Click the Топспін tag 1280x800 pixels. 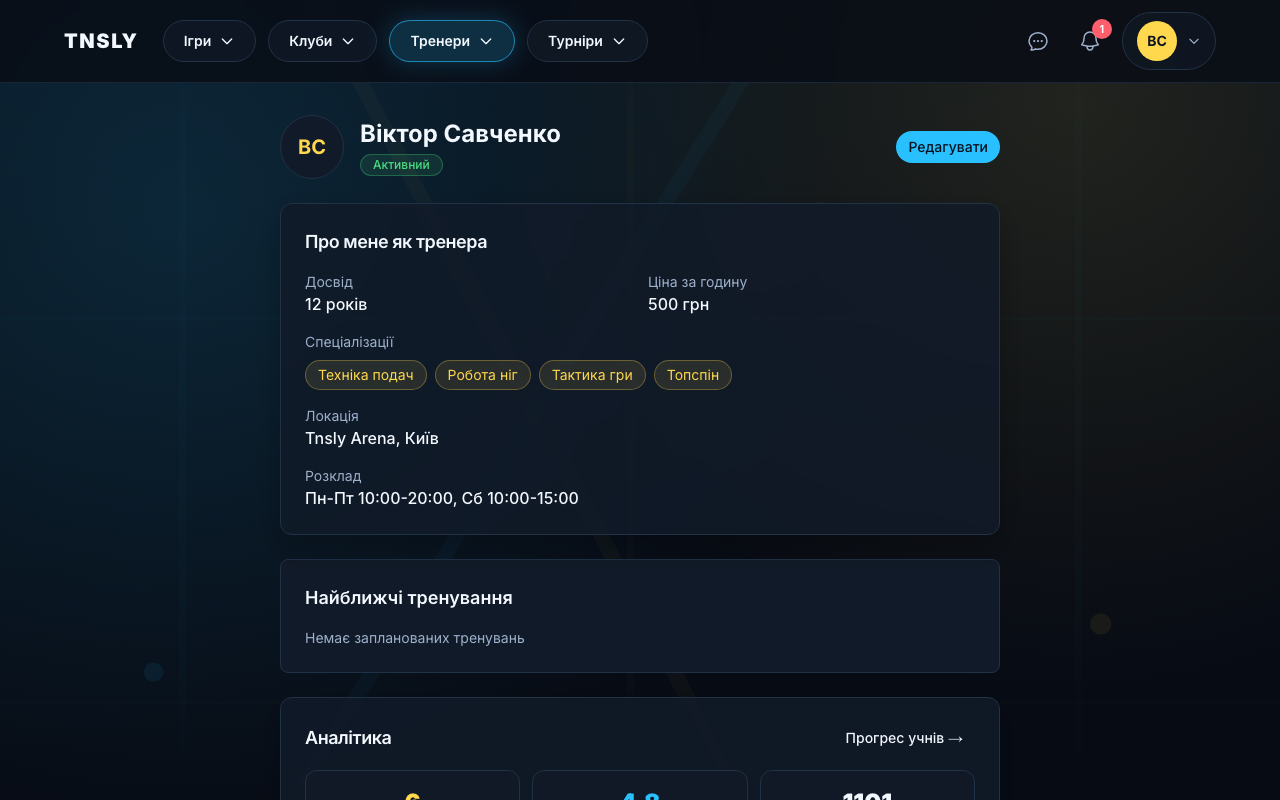[x=693, y=375]
